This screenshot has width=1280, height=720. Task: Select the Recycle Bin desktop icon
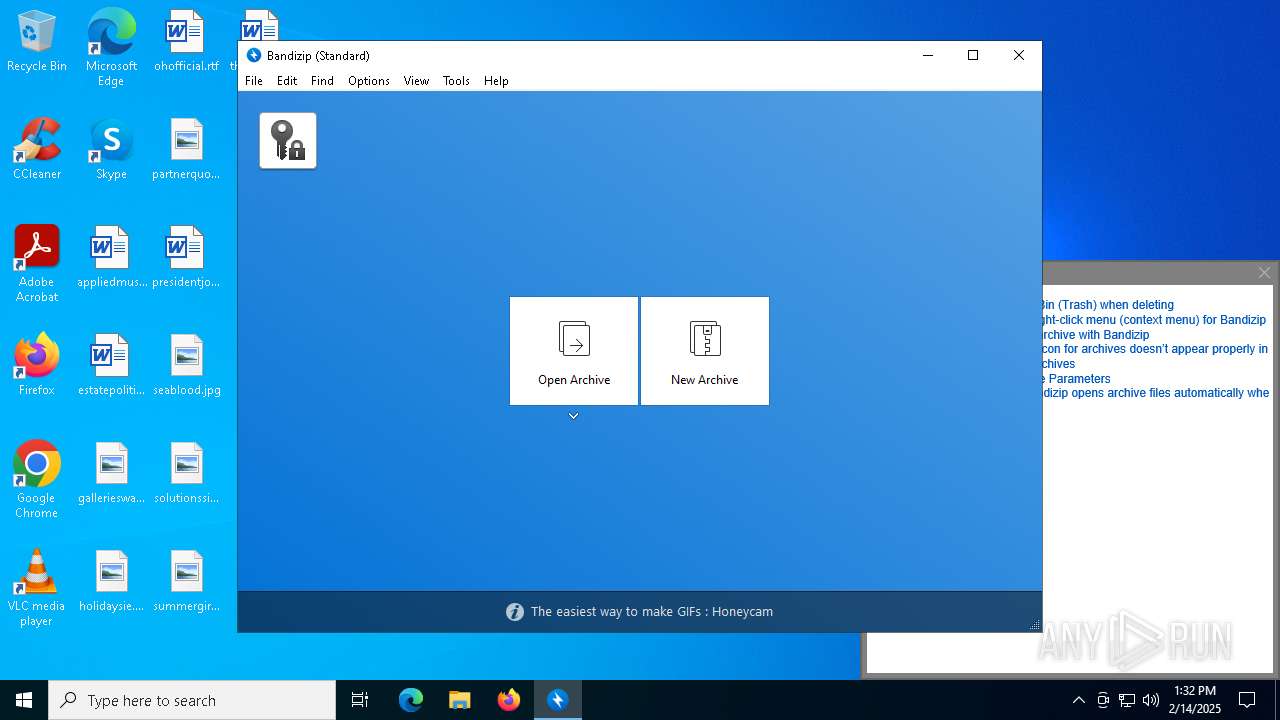click(37, 42)
